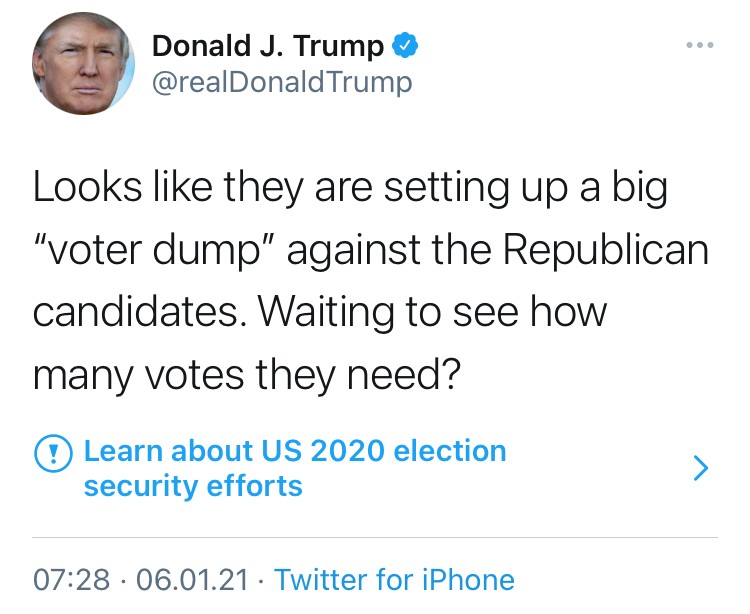Open the Twitter for iPhone source link
The width and height of the screenshot is (750, 614).
[394, 579]
